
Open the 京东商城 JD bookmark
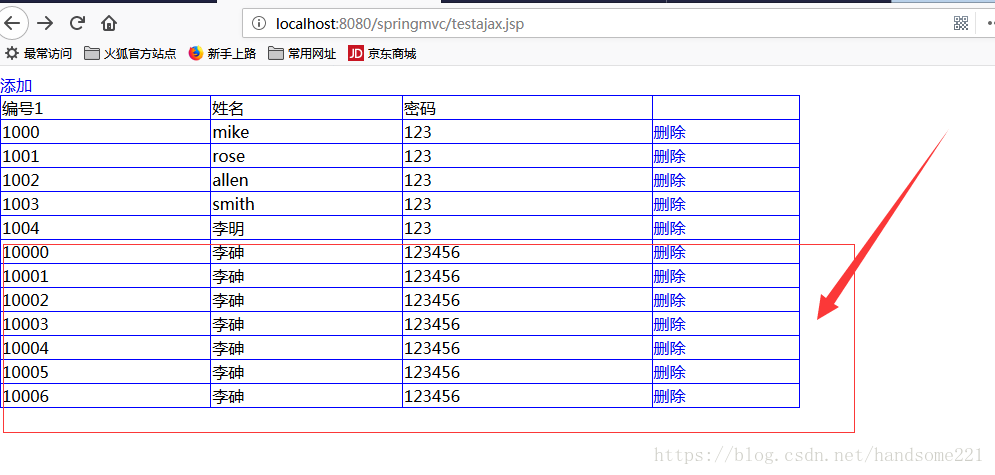coord(383,54)
